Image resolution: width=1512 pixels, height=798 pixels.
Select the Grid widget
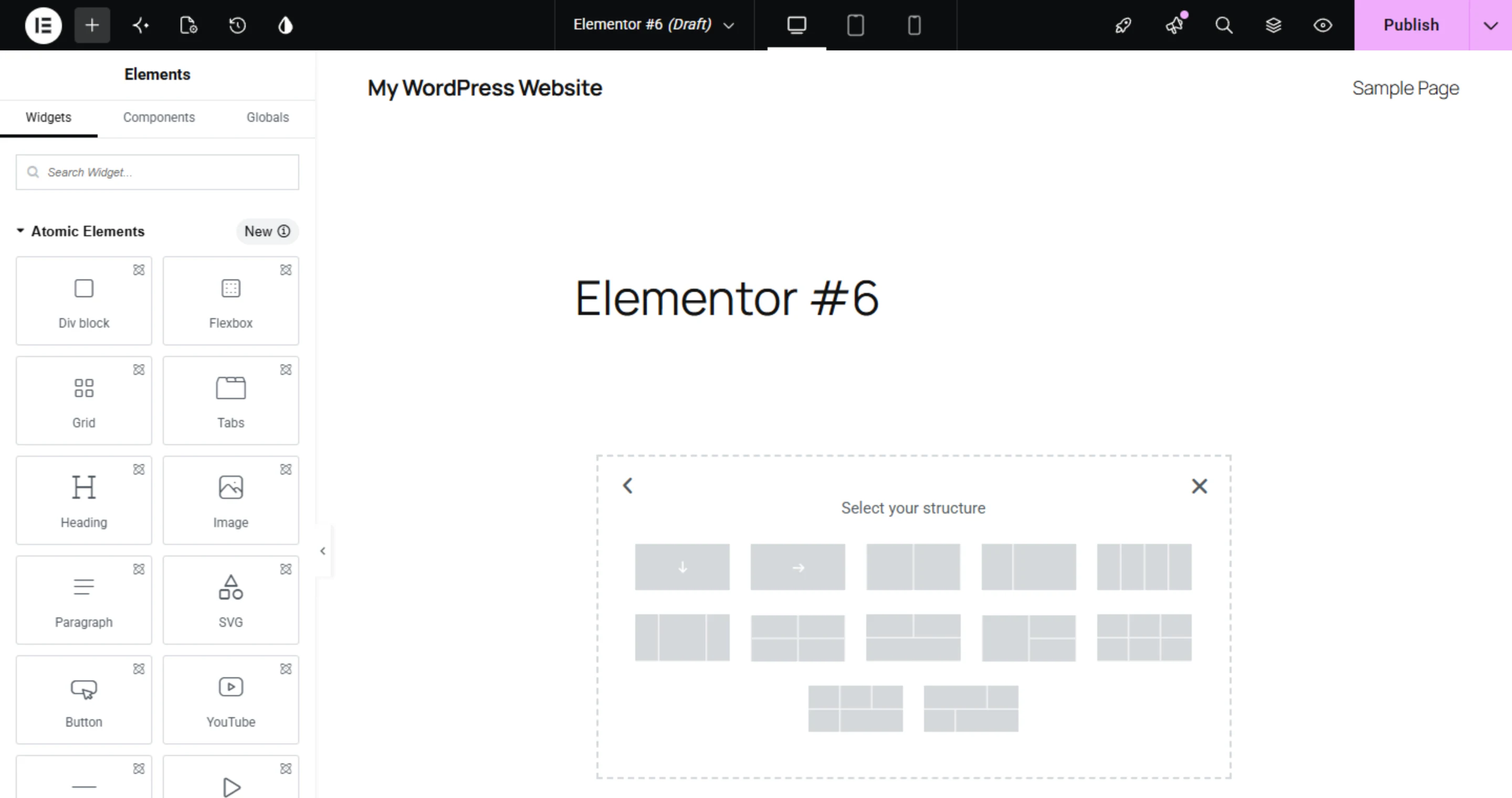coord(84,400)
